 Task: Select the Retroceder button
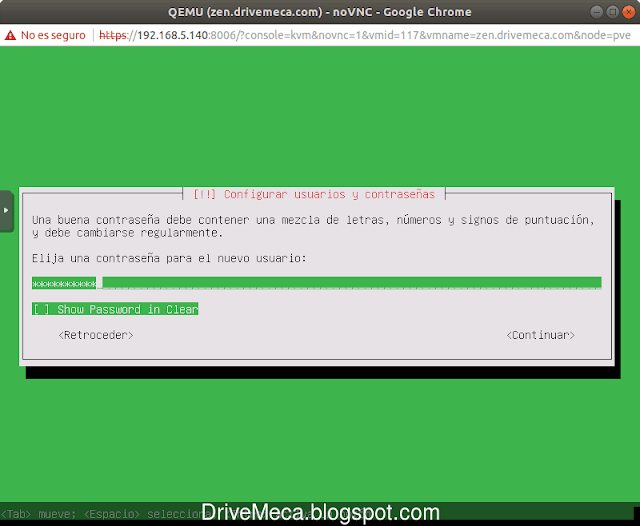(96, 335)
